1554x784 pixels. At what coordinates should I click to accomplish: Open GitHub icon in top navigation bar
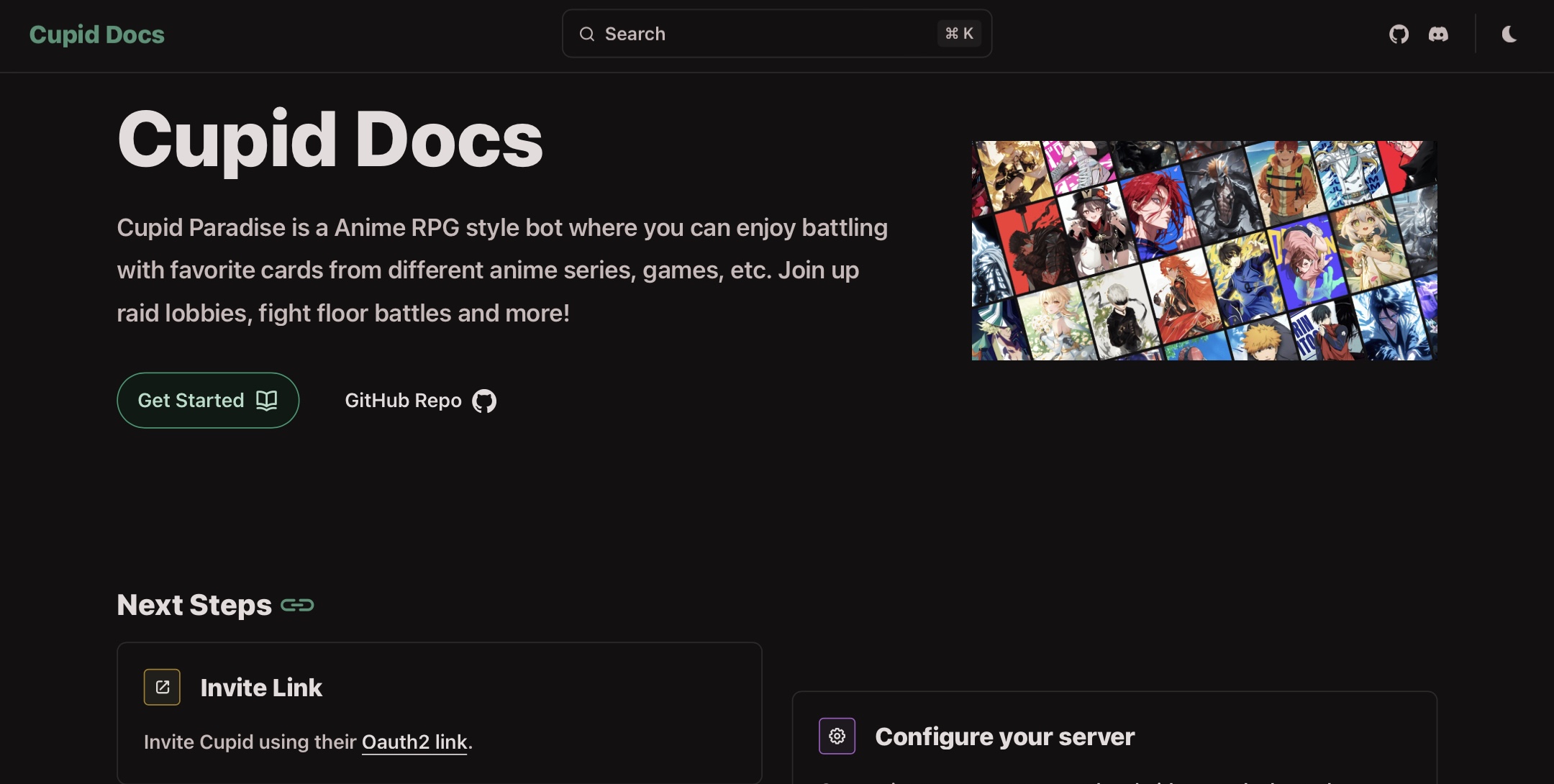(x=1399, y=34)
